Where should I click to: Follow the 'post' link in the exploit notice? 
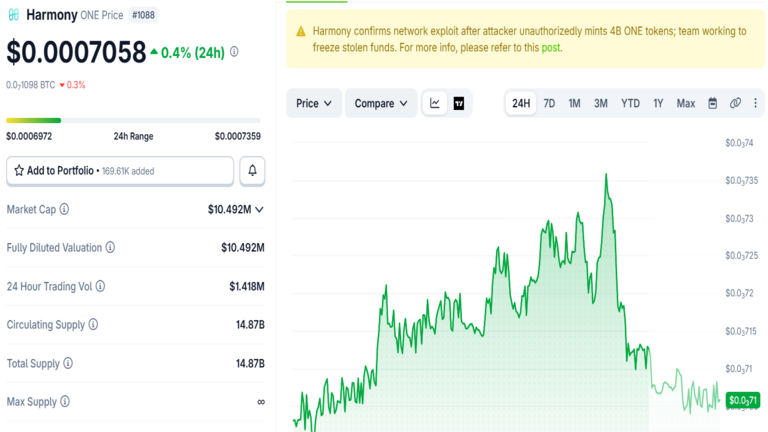click(551, 48)
